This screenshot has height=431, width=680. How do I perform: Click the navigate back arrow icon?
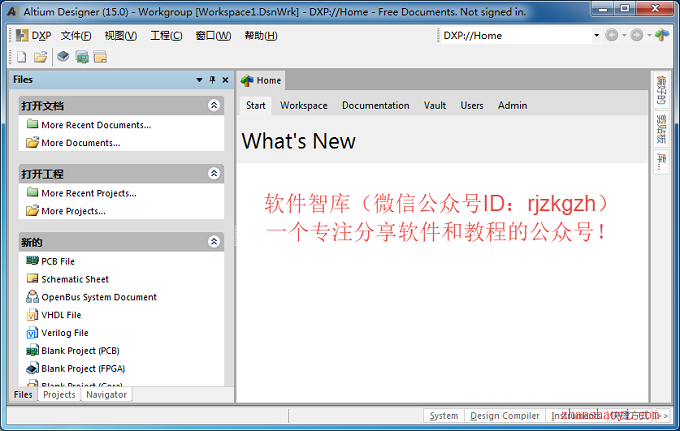[611, 35]
